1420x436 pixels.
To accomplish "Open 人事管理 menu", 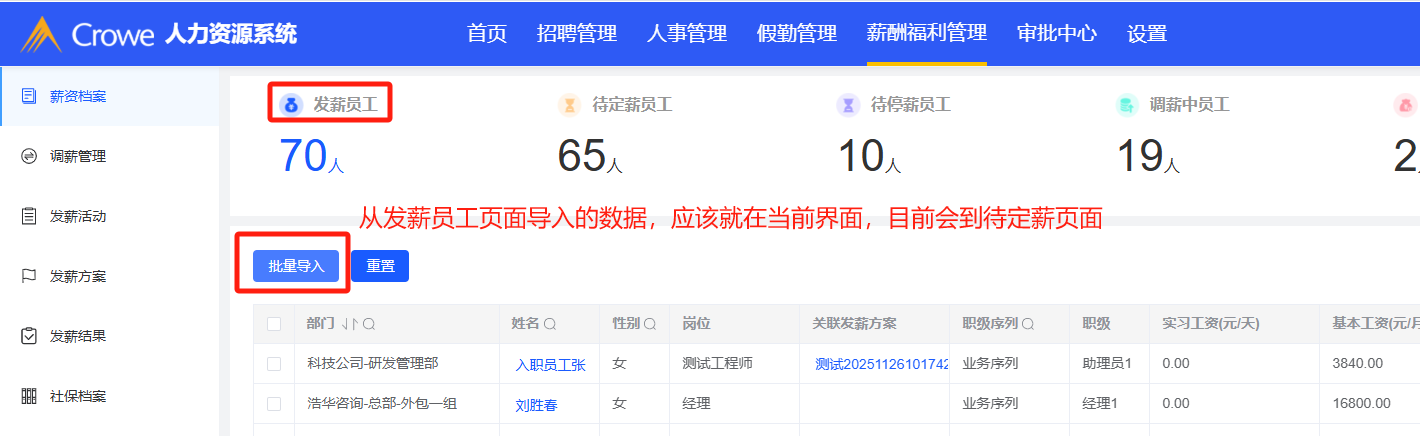I will (687, 33).
